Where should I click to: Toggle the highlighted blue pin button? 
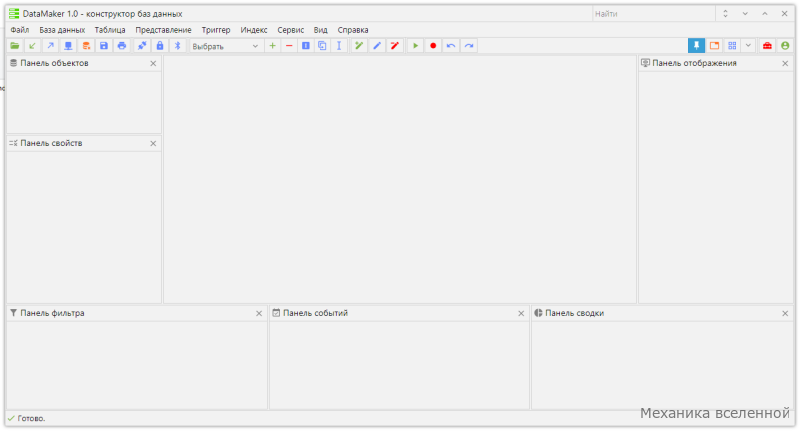point(696,46)
